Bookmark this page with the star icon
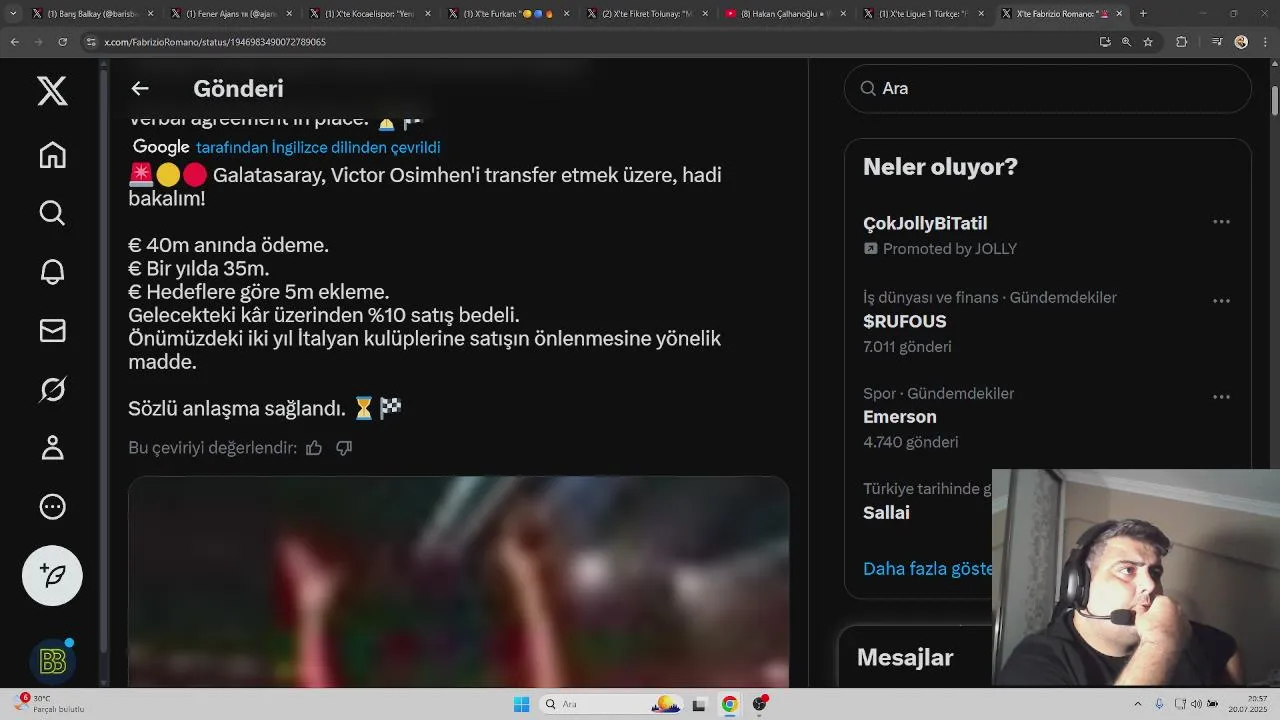The image size is (1280, 720). (x=1148, y=42)
